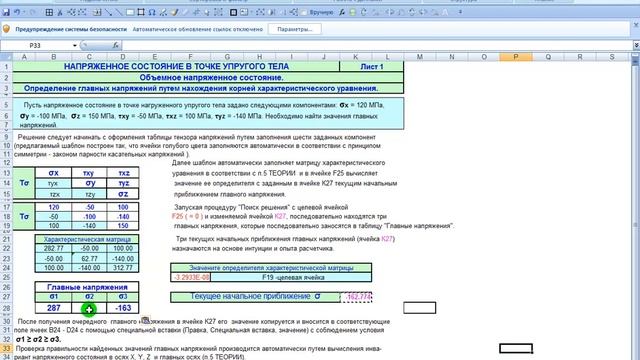Select row header 33
The width and height of the screenshot is (640, 360).
pos(6,349)
